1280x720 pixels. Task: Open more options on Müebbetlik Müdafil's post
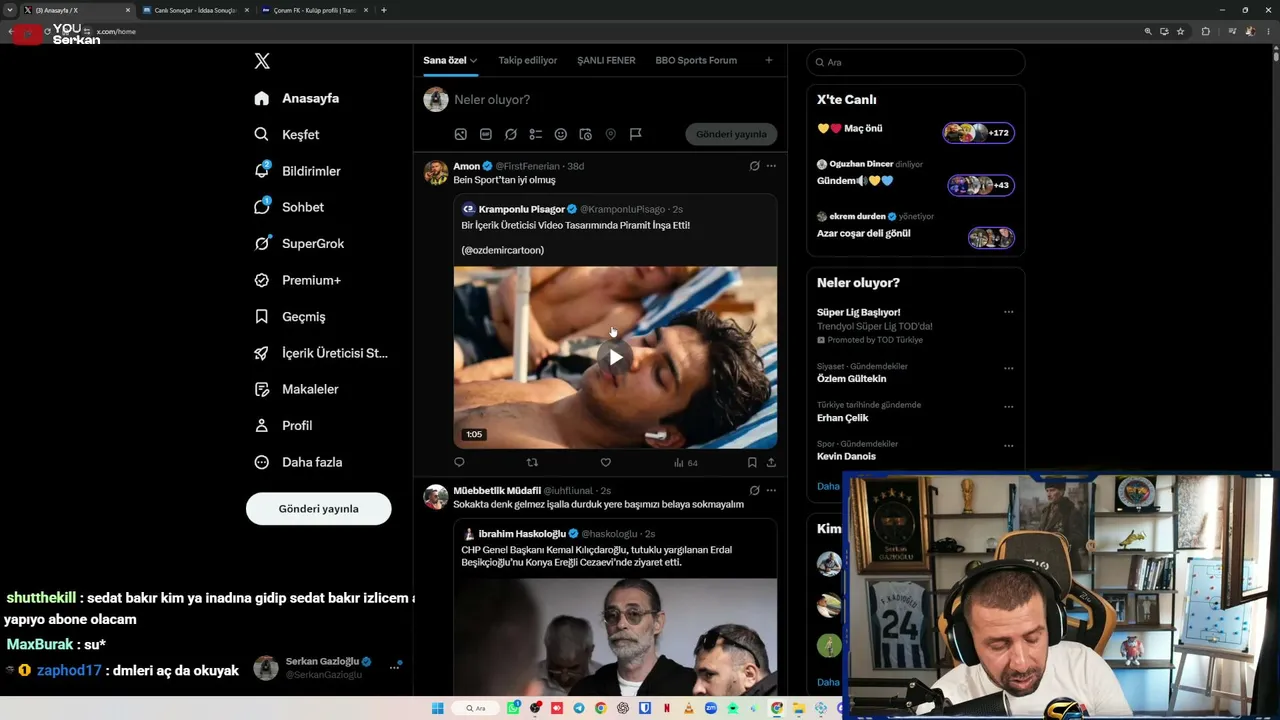click(771, 490)
